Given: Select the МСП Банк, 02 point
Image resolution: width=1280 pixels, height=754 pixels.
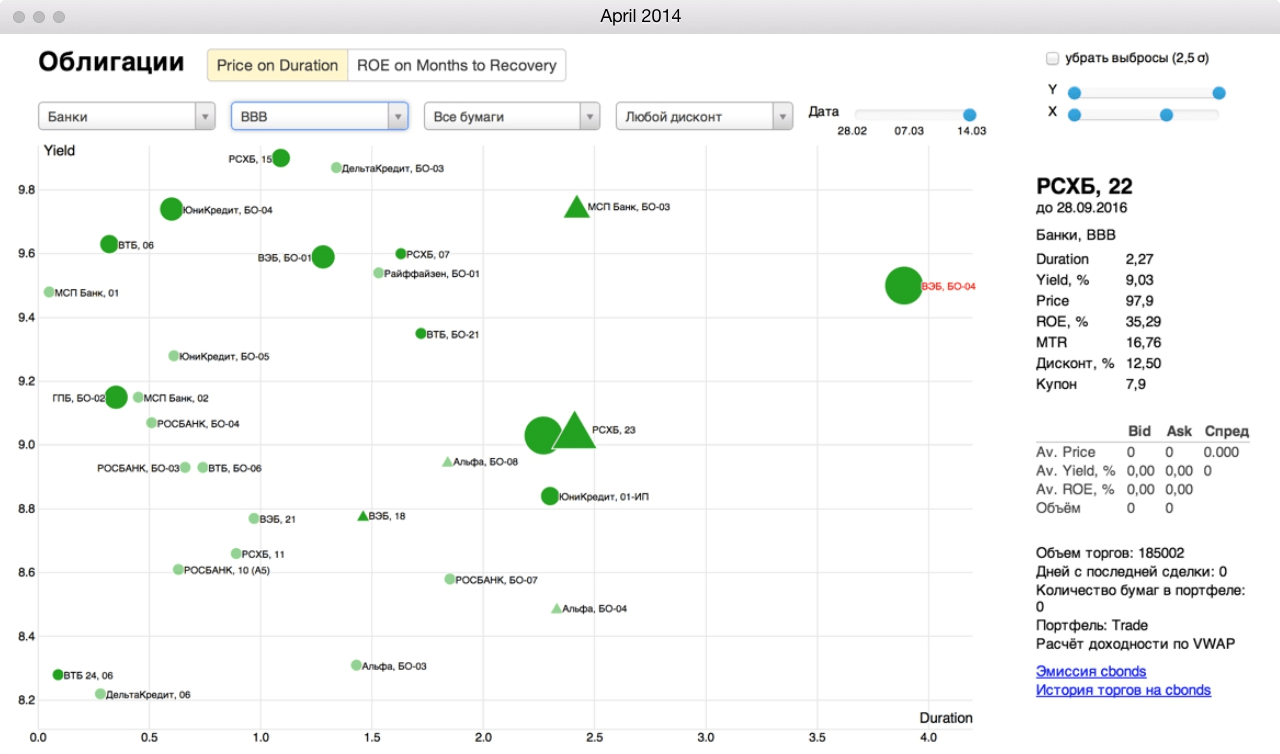Looking at the screenshot, I should 138,397.
